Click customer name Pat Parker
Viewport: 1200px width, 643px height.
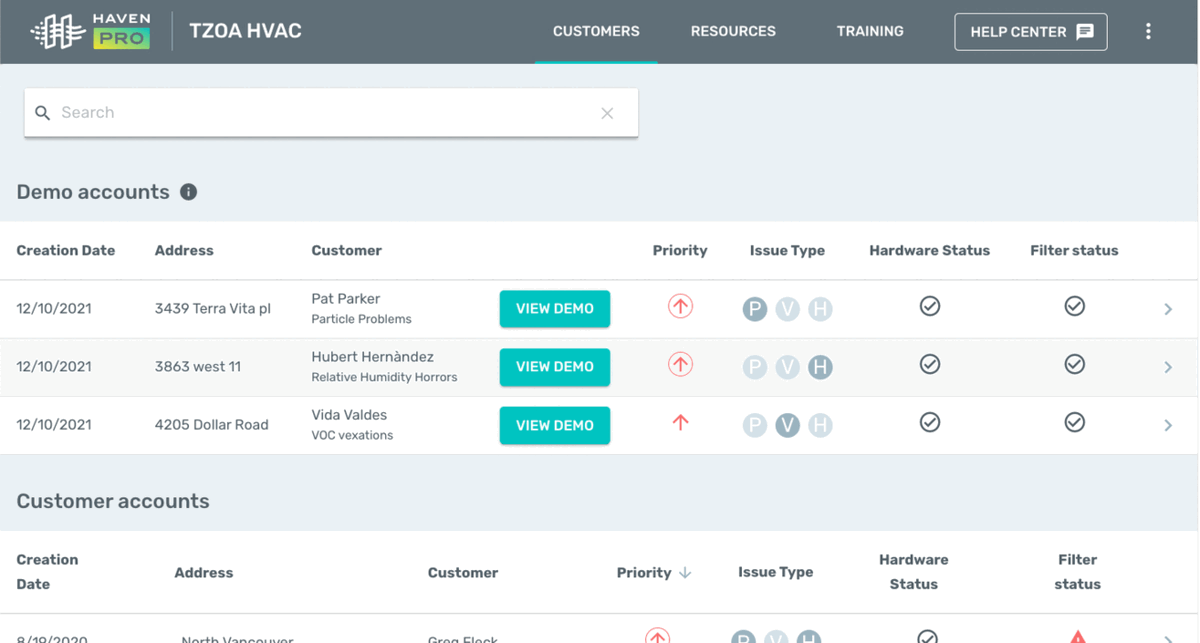(346, 299)
